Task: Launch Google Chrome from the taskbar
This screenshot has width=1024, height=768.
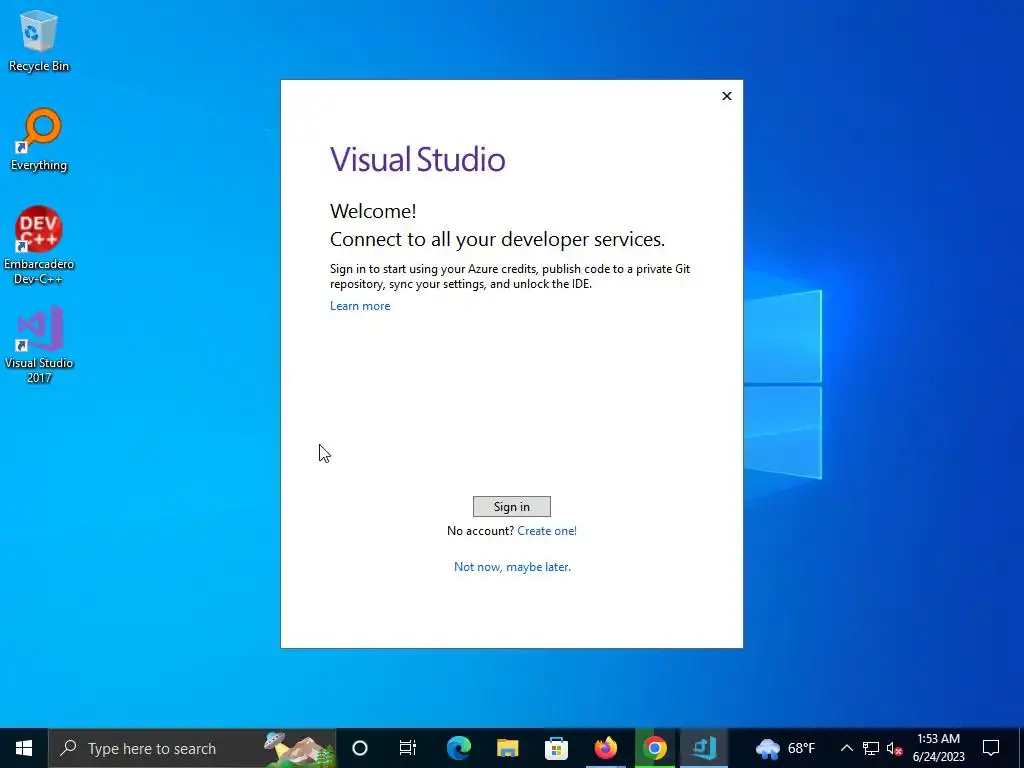Action: click(x=654, y=748)
